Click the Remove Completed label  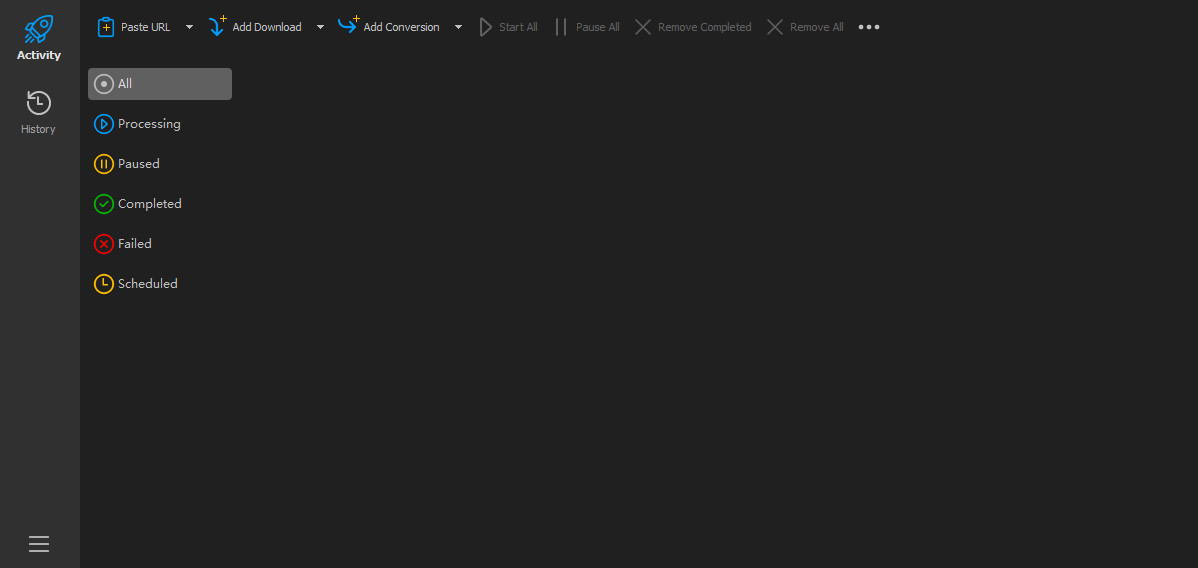(x=704, y=27)
